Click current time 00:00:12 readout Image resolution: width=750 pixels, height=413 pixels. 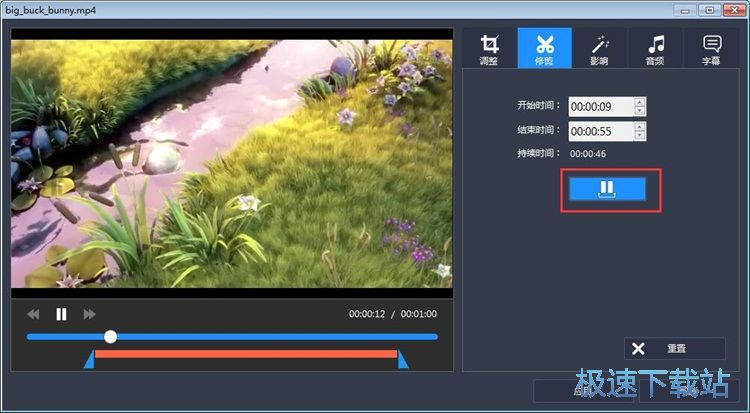tap(367, 314)
